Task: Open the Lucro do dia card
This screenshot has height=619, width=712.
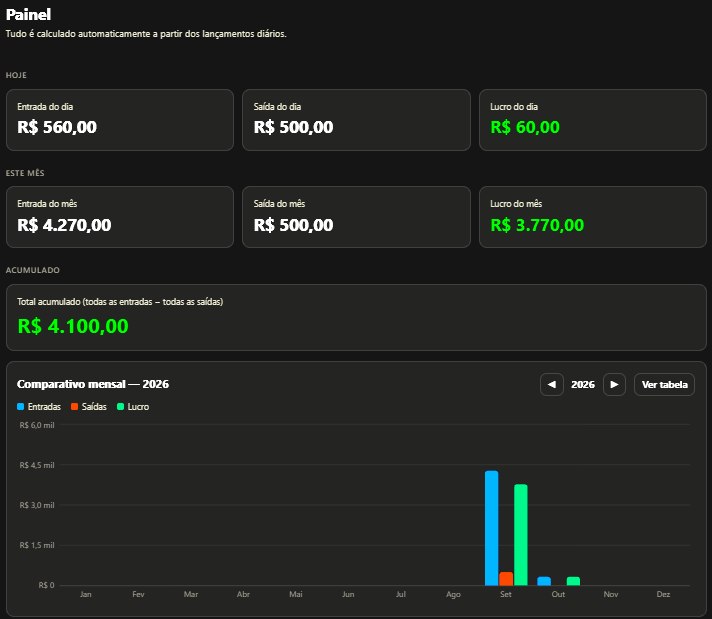Action: point(593,120)
